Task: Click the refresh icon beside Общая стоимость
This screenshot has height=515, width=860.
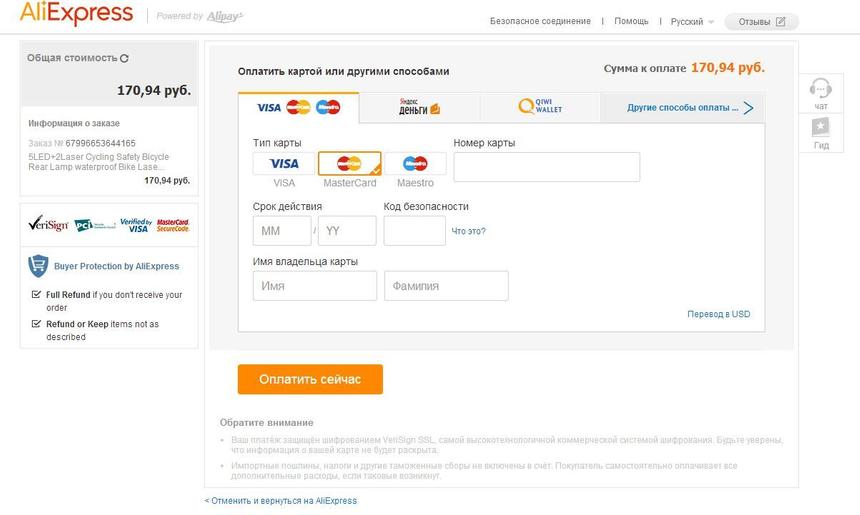Action: [x=124, y=58]
